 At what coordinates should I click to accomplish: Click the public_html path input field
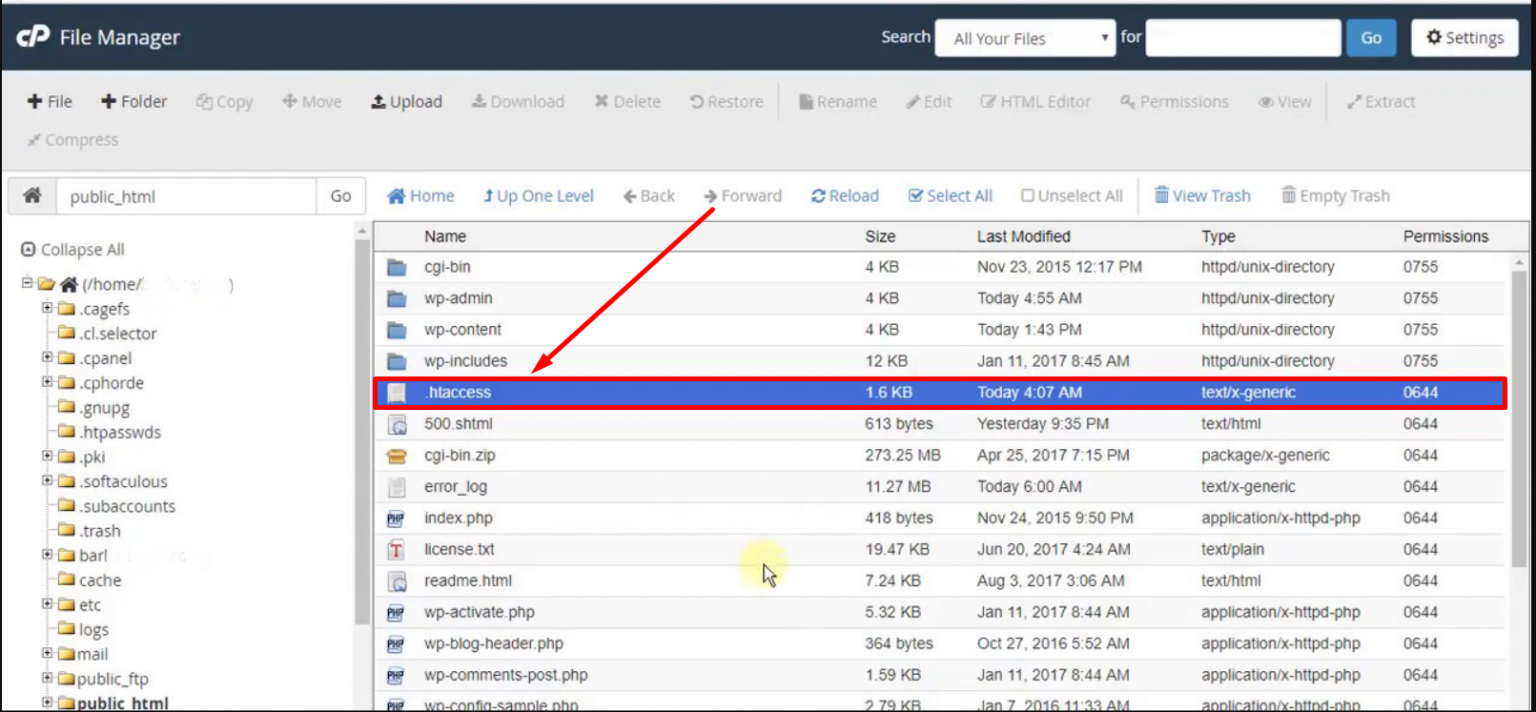[x=186, y=197]
